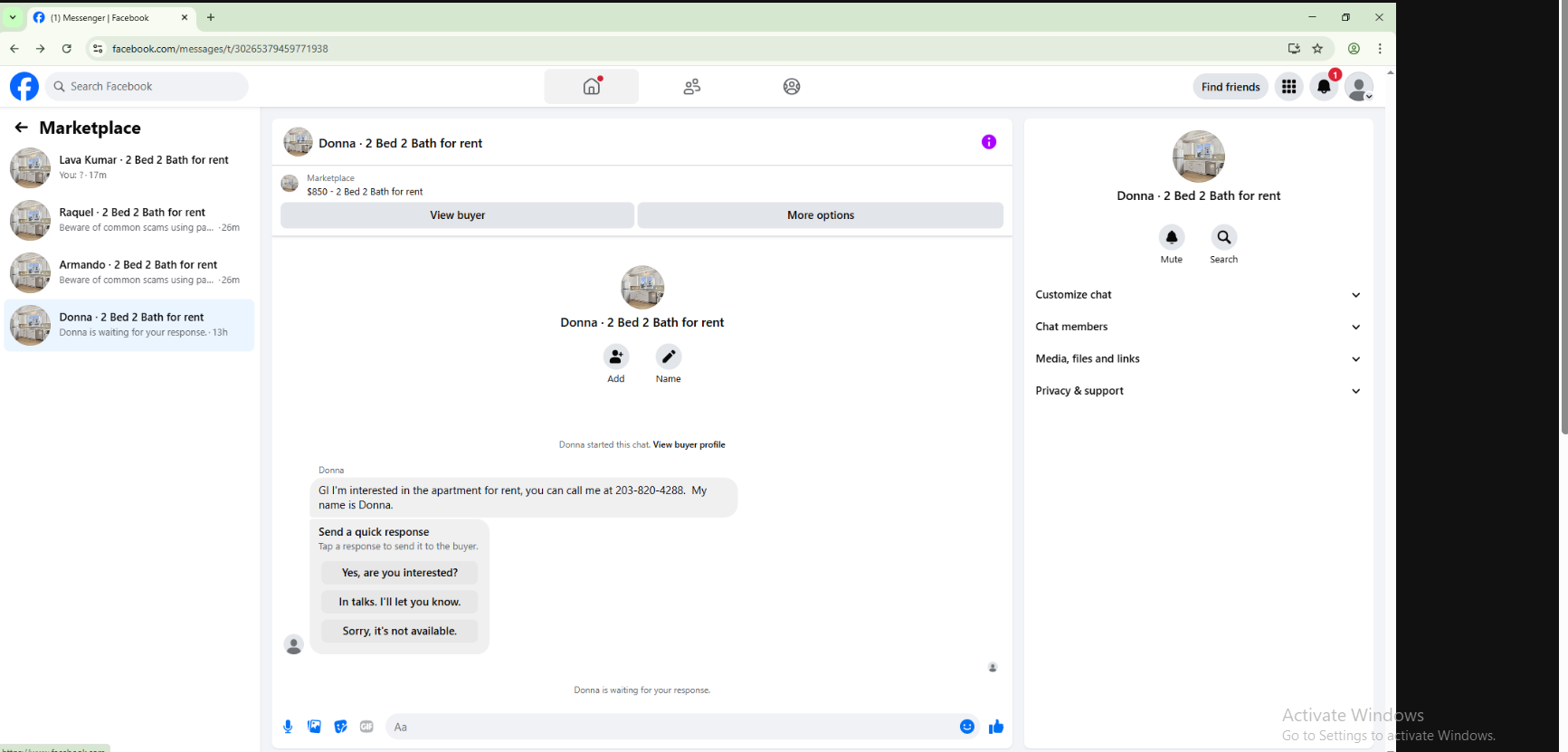Open the account profile menu
Screen dimensions: 1568x752
(x=1359, y=87)
